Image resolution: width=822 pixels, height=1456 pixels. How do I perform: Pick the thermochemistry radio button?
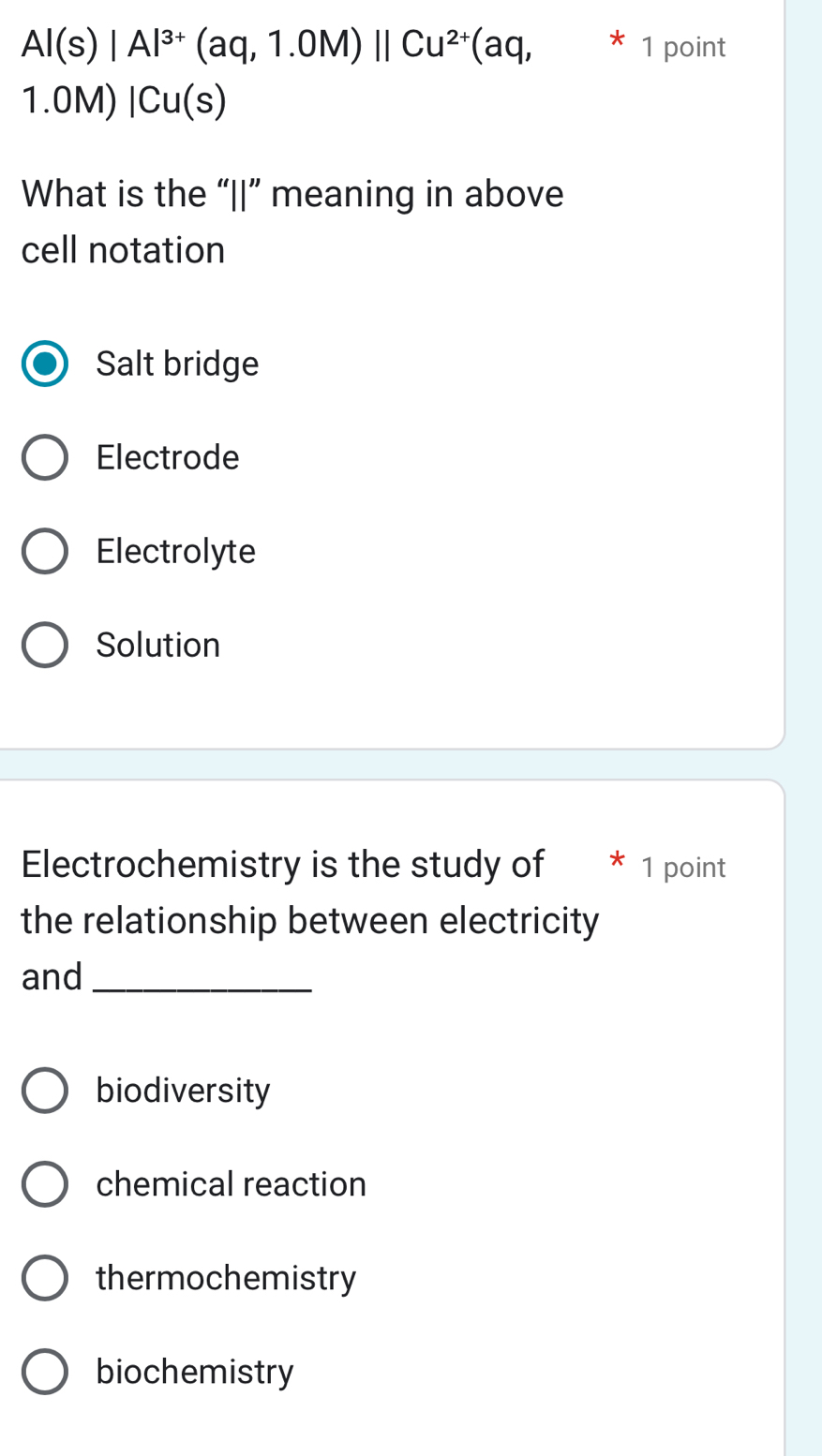45,1278
